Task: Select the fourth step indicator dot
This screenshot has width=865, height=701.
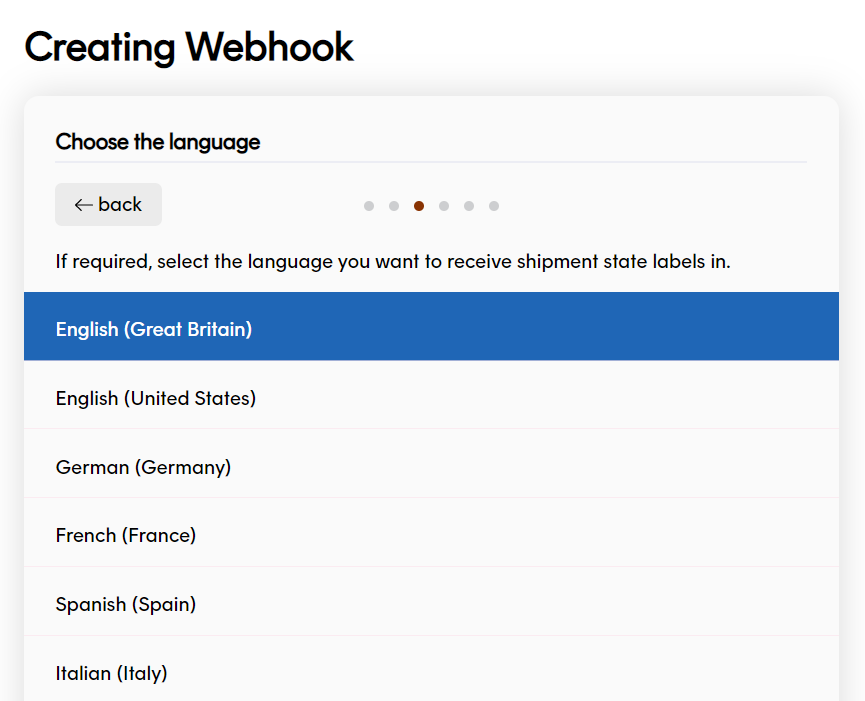Action: 444,206
